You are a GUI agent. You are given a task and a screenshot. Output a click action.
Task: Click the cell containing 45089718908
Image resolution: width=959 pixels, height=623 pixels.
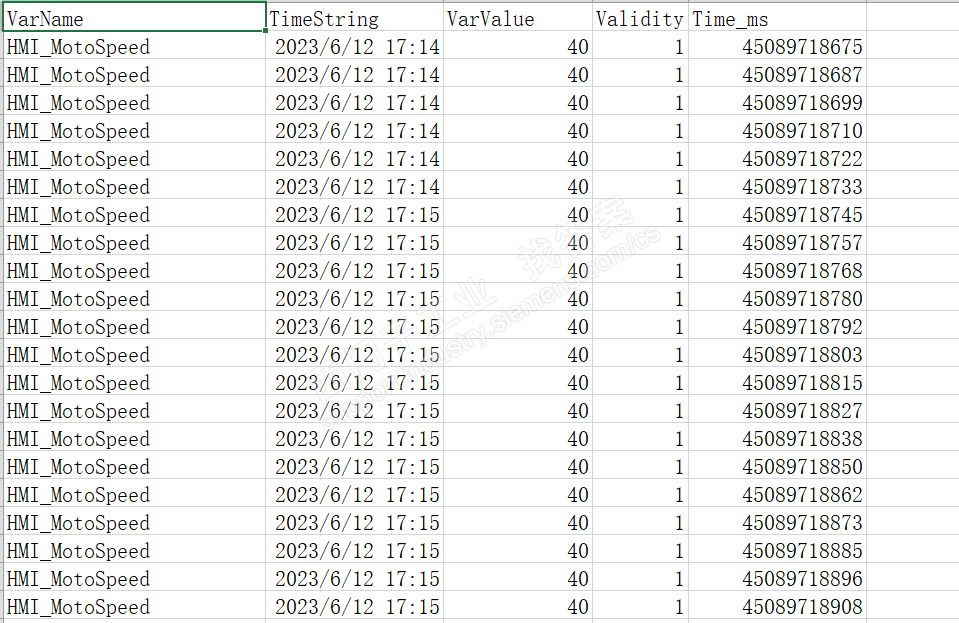(x=777, y=606)
